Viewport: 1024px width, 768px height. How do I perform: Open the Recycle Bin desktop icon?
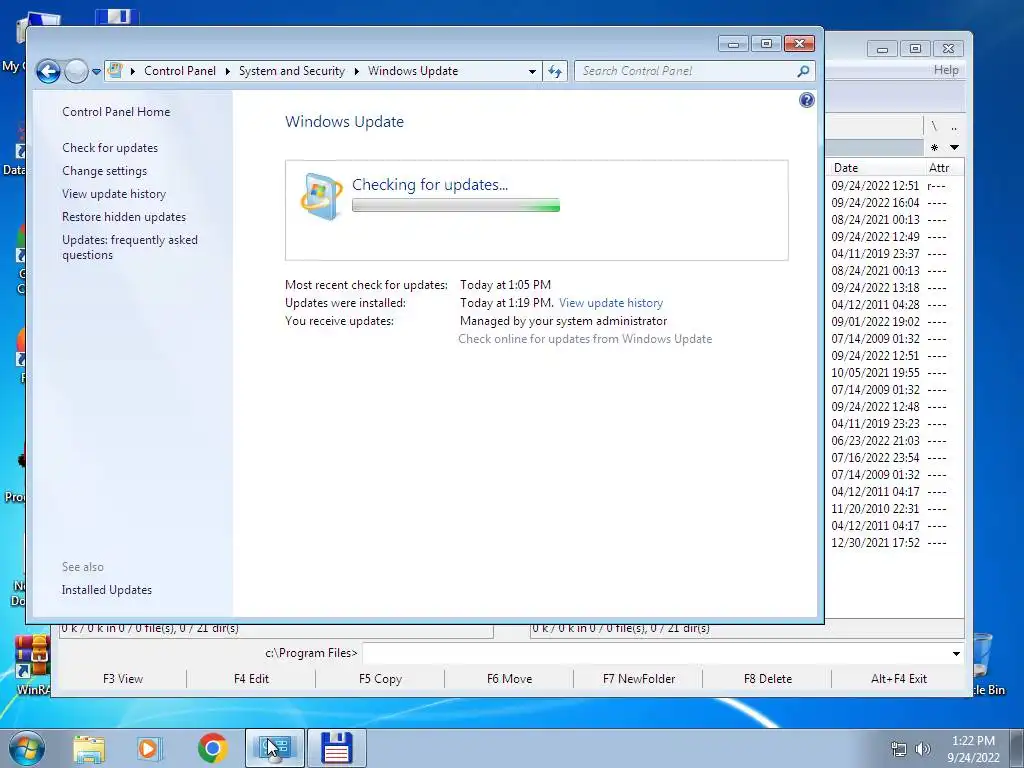(x=986, y=665)
